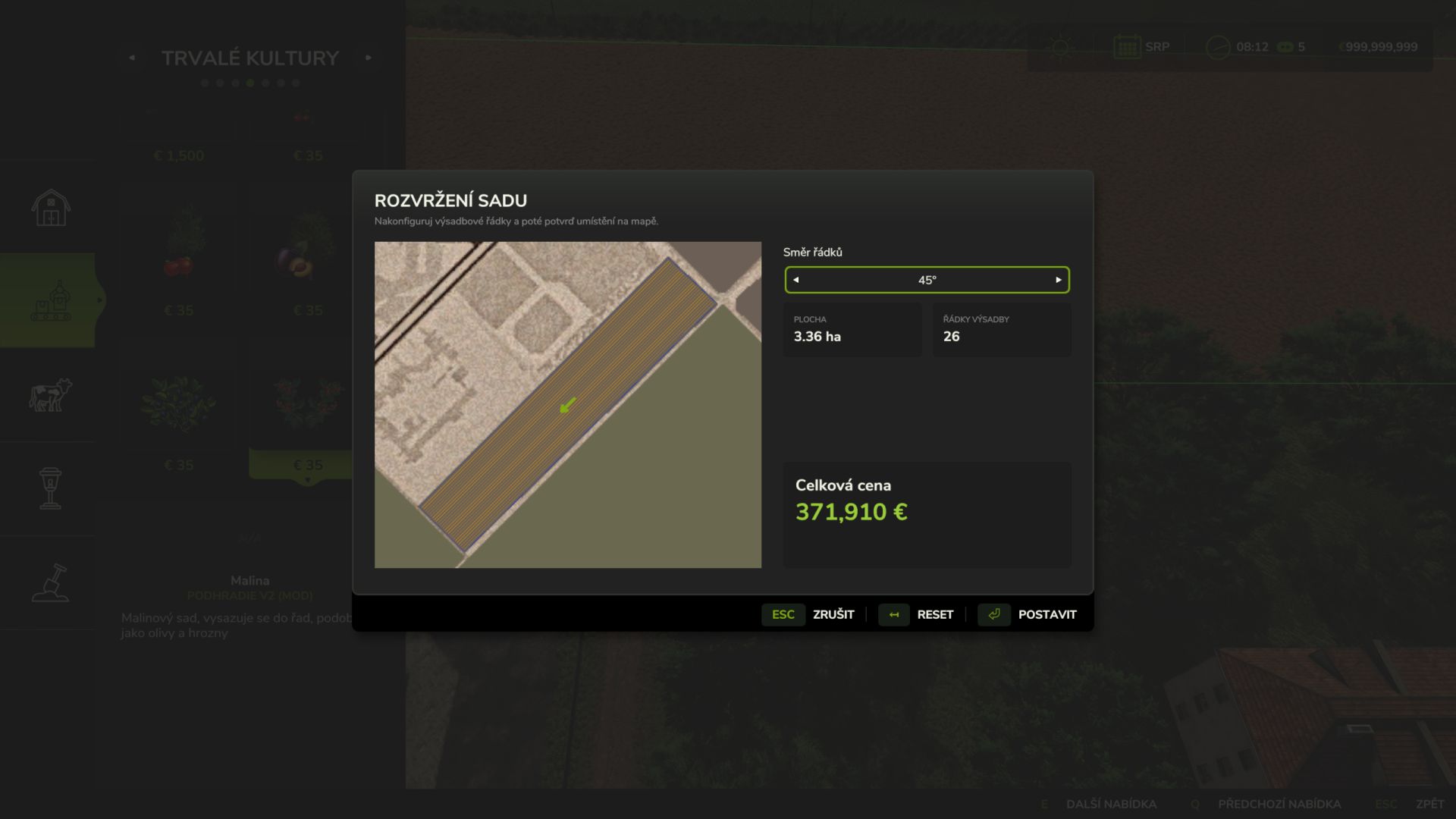Screen dimensions: 1456x819
Task: Select the green bush plant item
Action: pos(179,406)
